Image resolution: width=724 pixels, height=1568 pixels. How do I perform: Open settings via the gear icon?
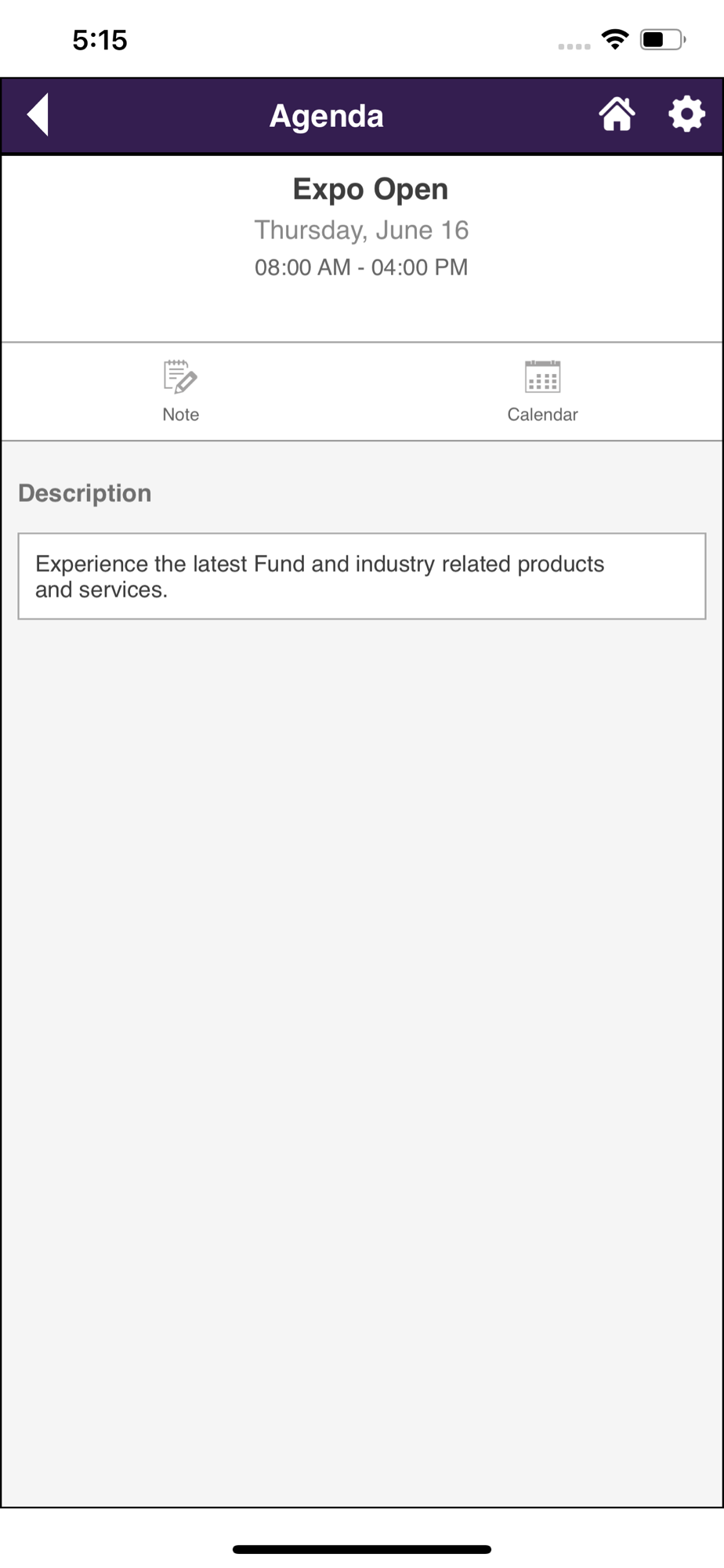click(x=686, y=114)
